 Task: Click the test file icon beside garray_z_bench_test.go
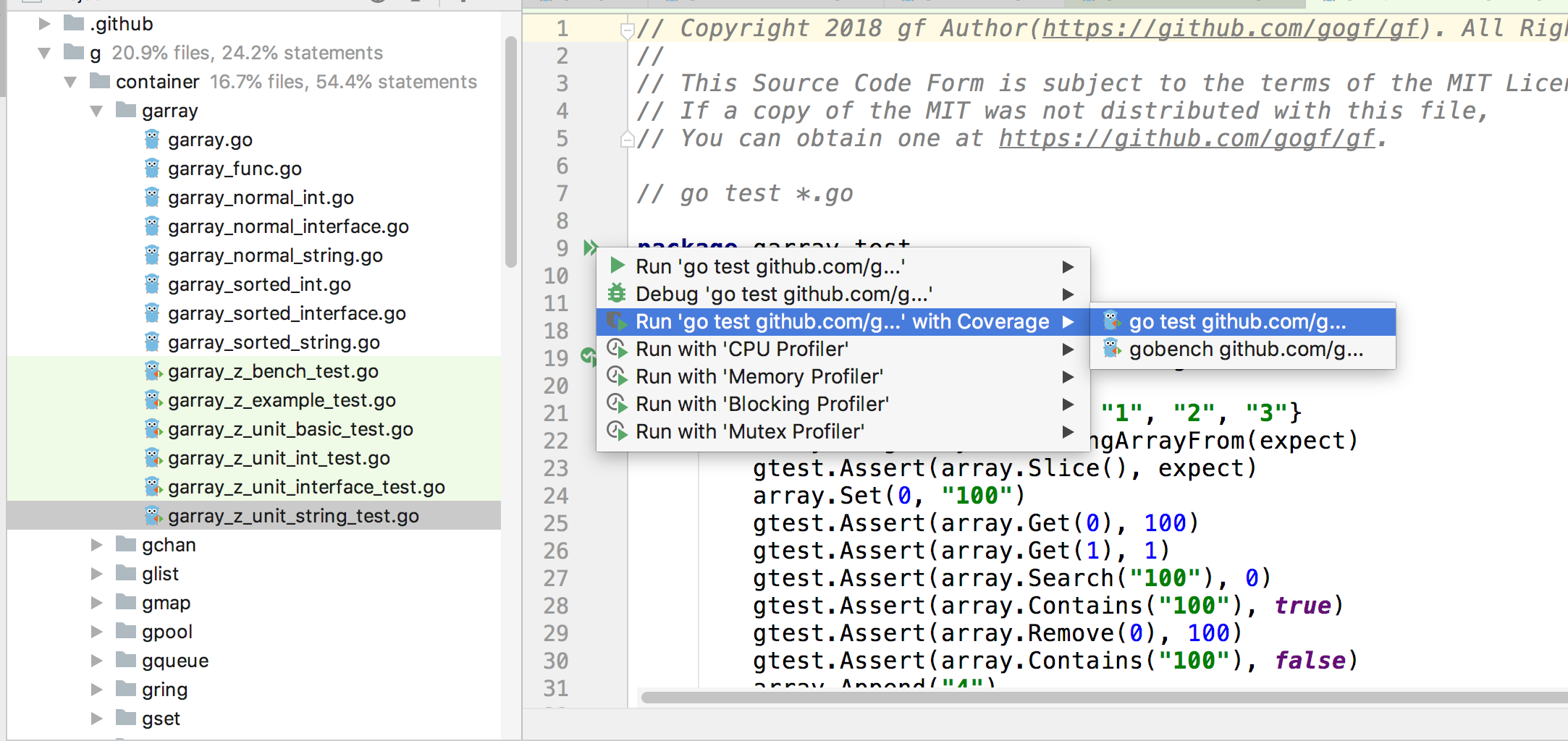point(152,370)
